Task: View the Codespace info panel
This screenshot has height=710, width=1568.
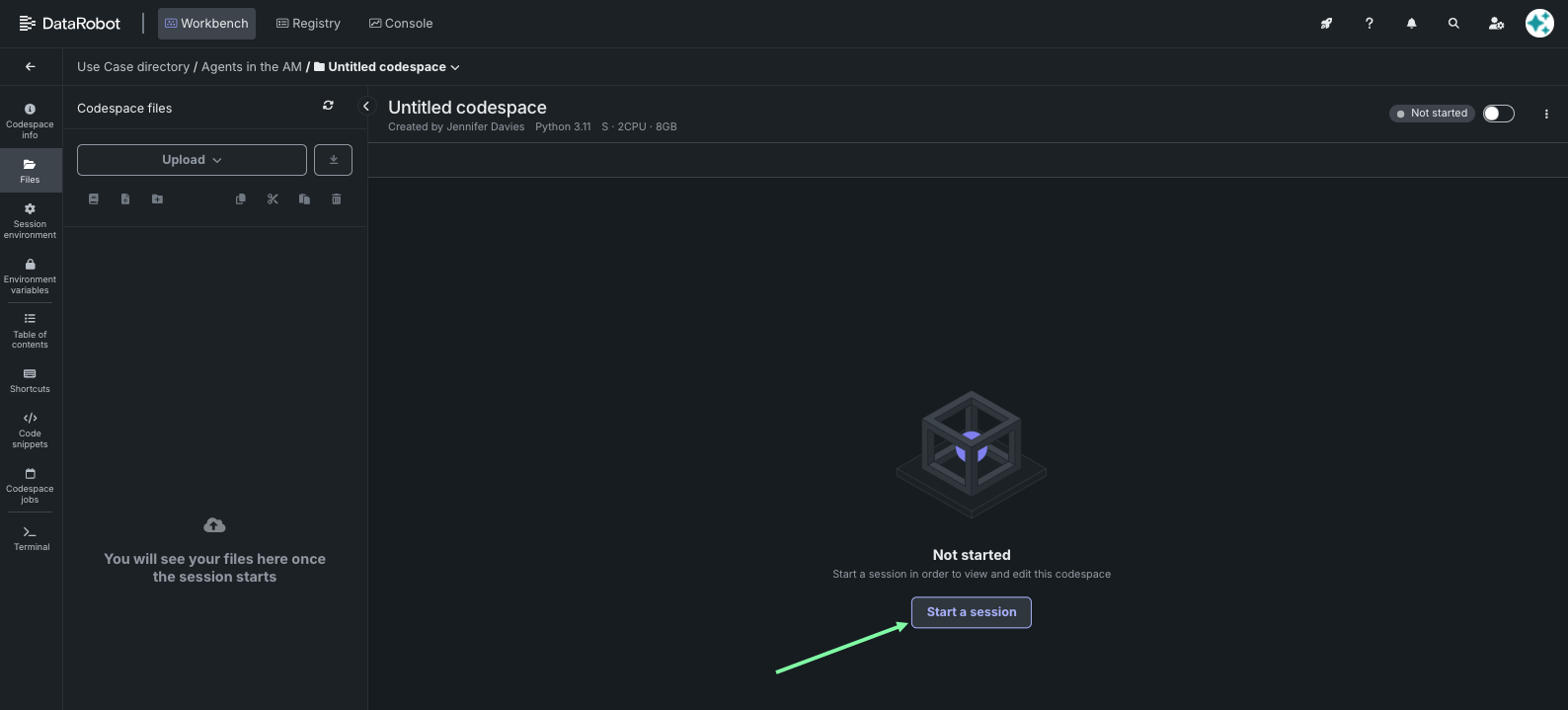Action: (x=30, y=120)
